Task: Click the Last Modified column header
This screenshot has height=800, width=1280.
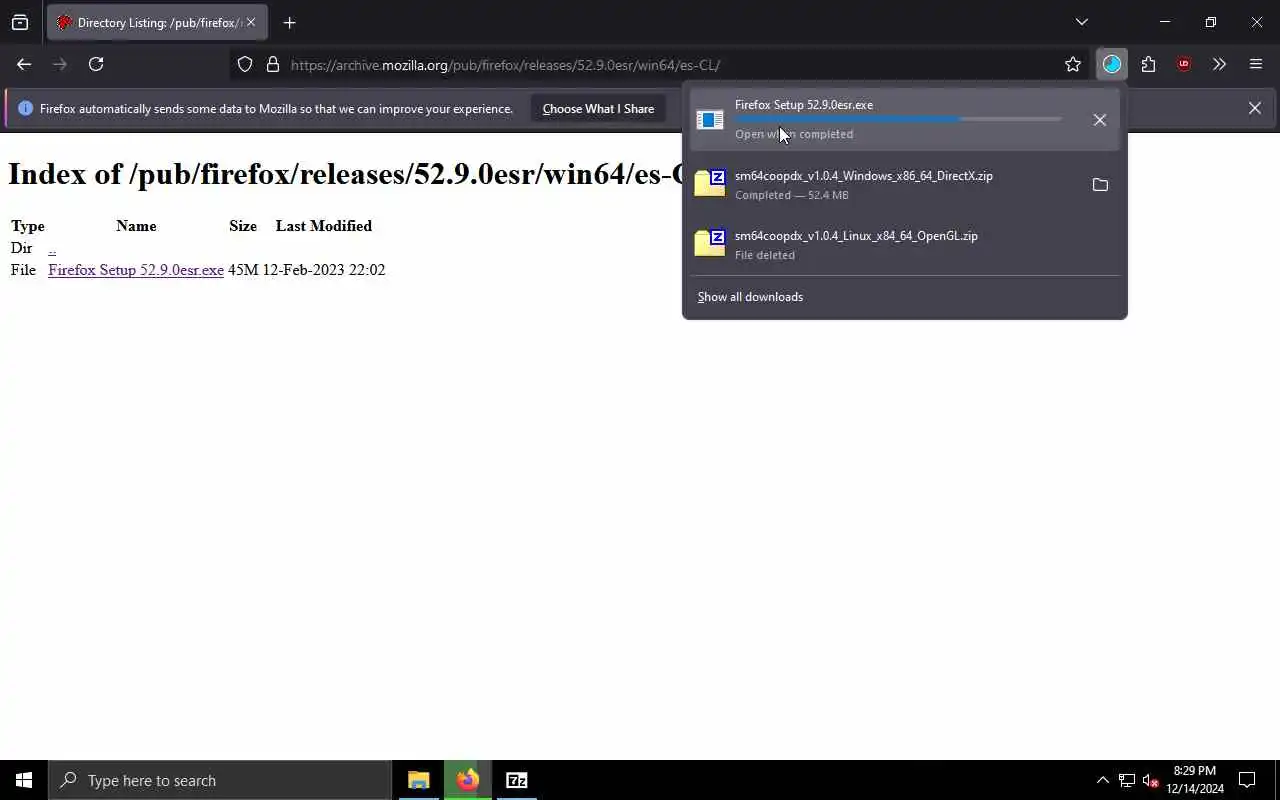Action: click(324, 226)
